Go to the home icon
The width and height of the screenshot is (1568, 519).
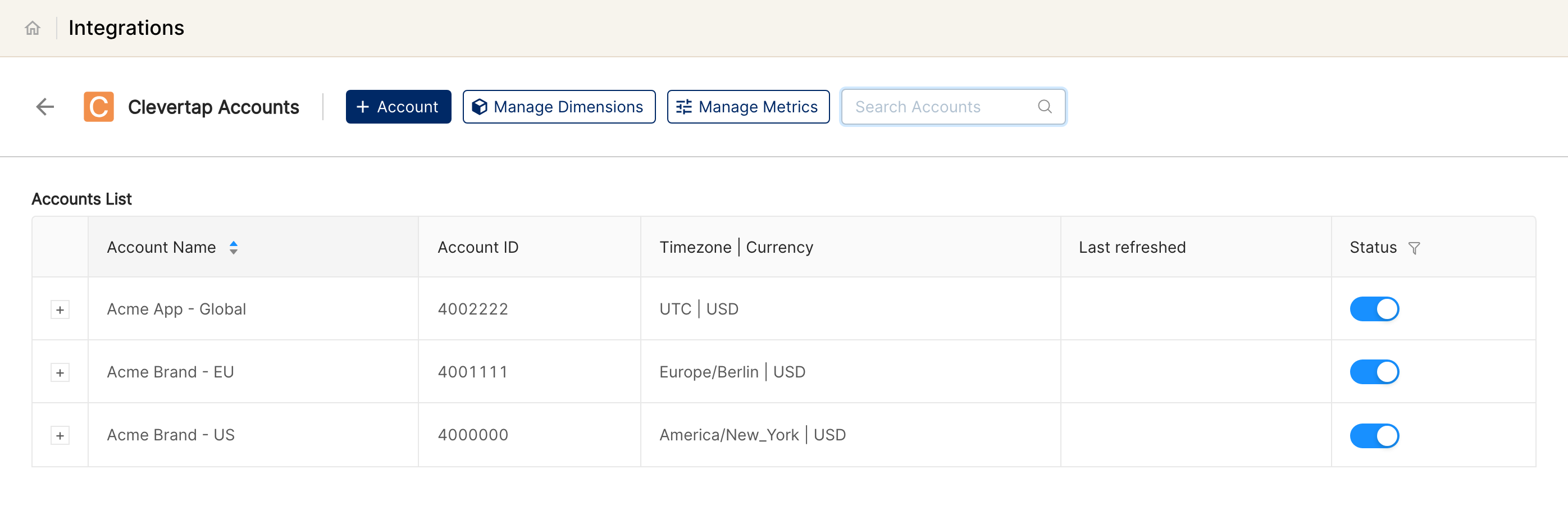(32, 28)
